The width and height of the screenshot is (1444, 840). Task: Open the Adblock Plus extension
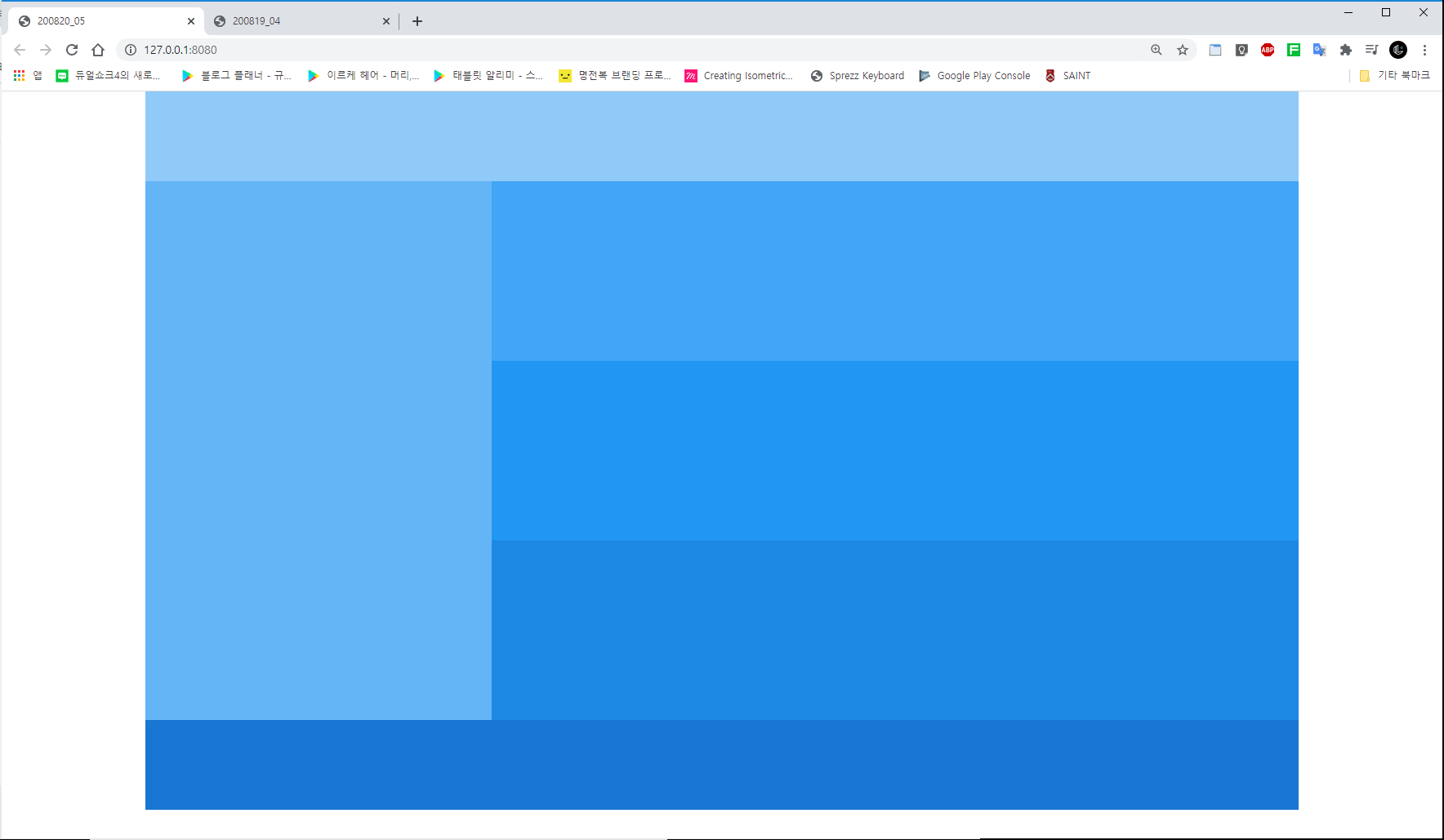(x=1268, y=50)
